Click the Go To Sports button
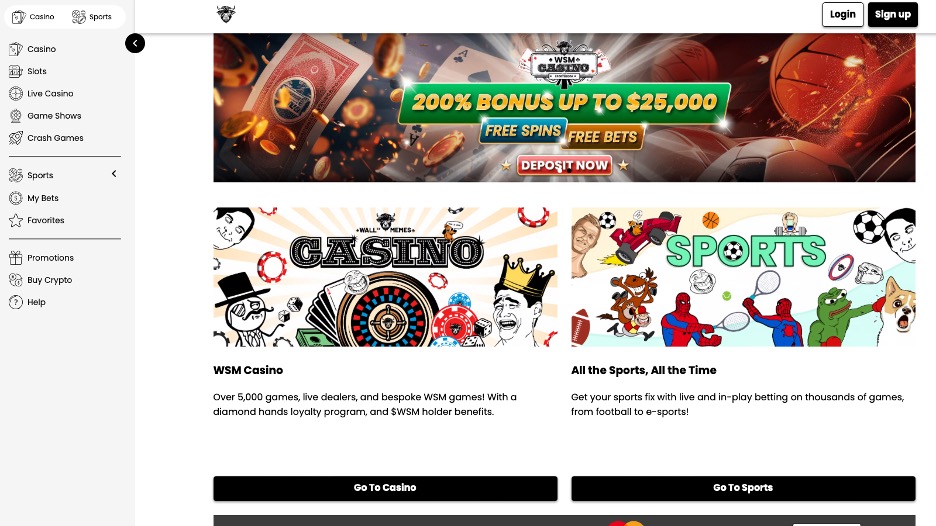This screenshot has width=936, height=526. pyautogui.click(x=743, y=488)
